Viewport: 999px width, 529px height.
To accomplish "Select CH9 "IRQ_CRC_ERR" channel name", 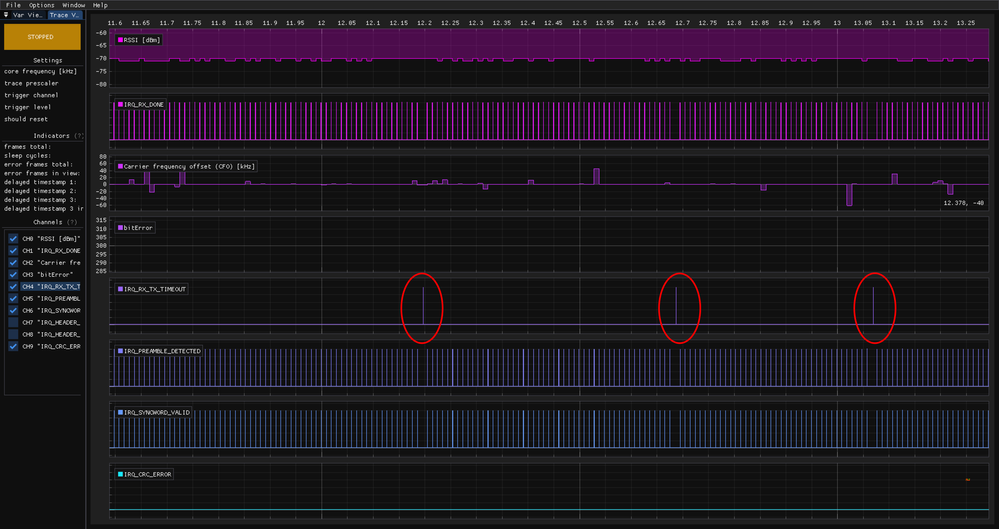I will pos(51,347).
